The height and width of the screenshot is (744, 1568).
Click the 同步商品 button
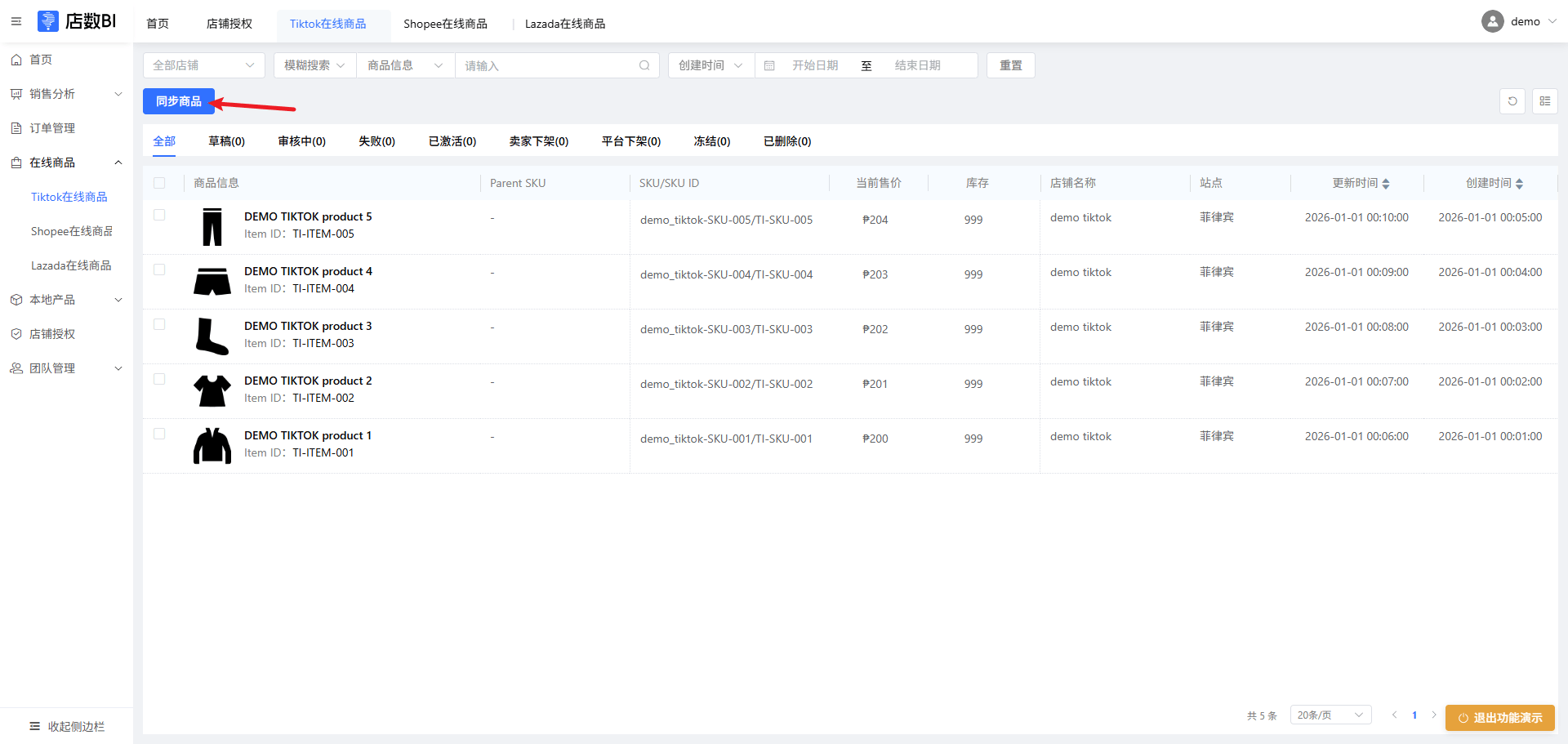(x=178, y=101)
